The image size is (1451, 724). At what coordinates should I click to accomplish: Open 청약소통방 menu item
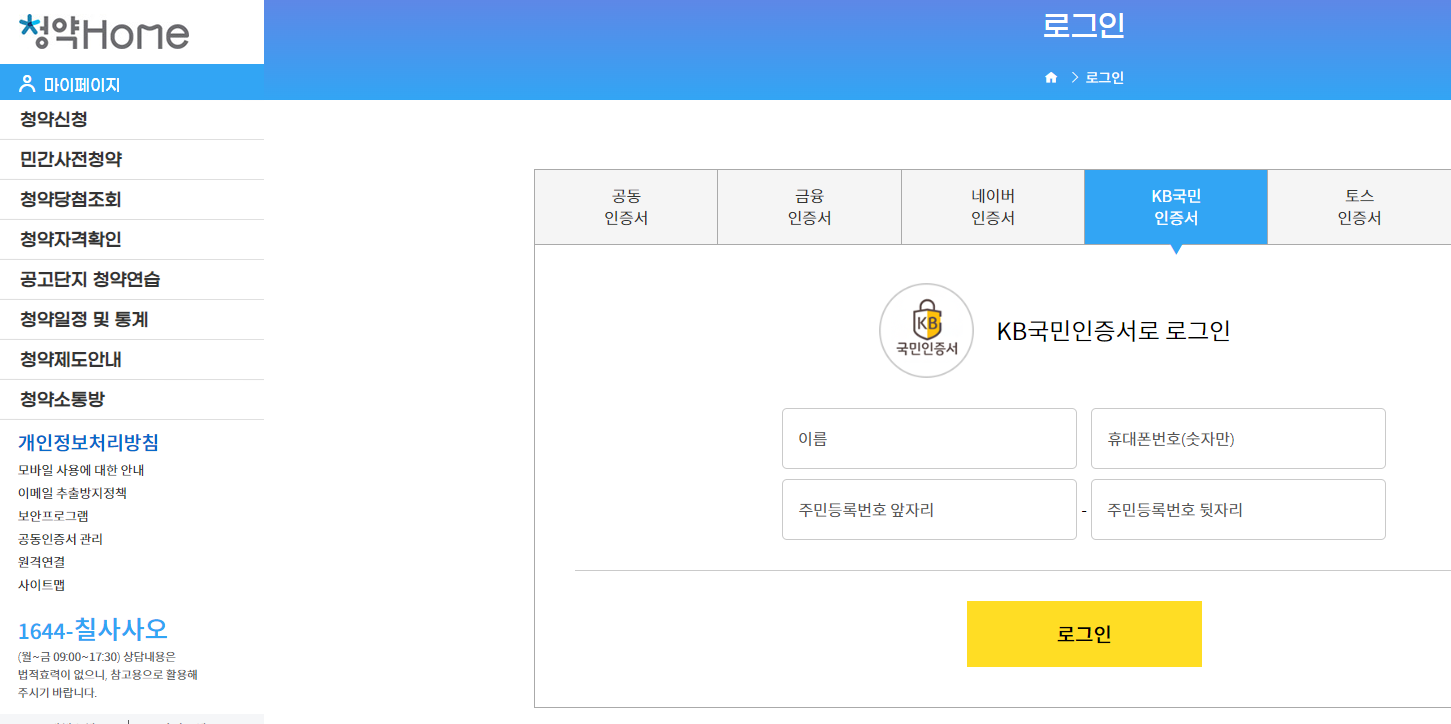(x=132, y=400)
